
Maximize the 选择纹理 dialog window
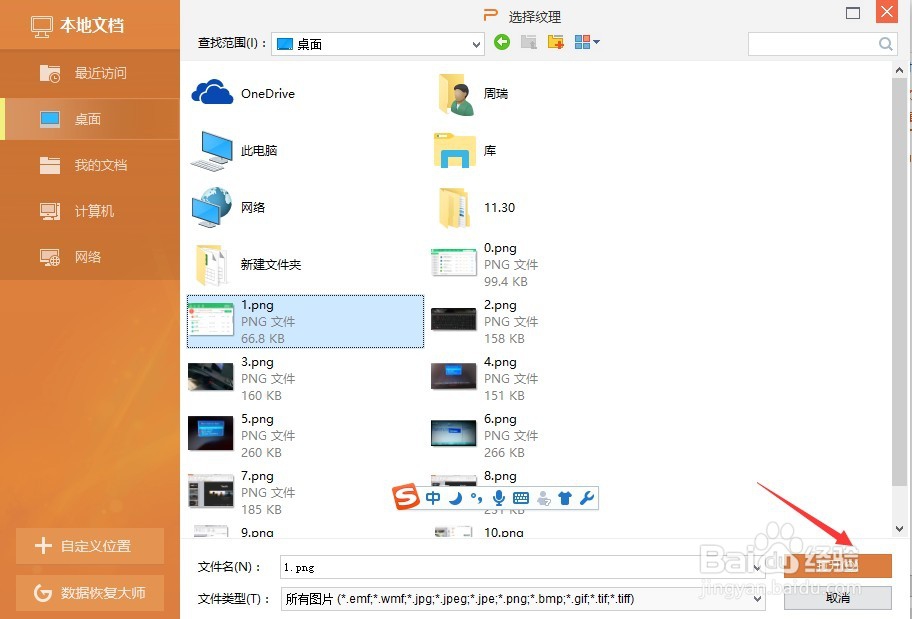[x=853, y=13]
